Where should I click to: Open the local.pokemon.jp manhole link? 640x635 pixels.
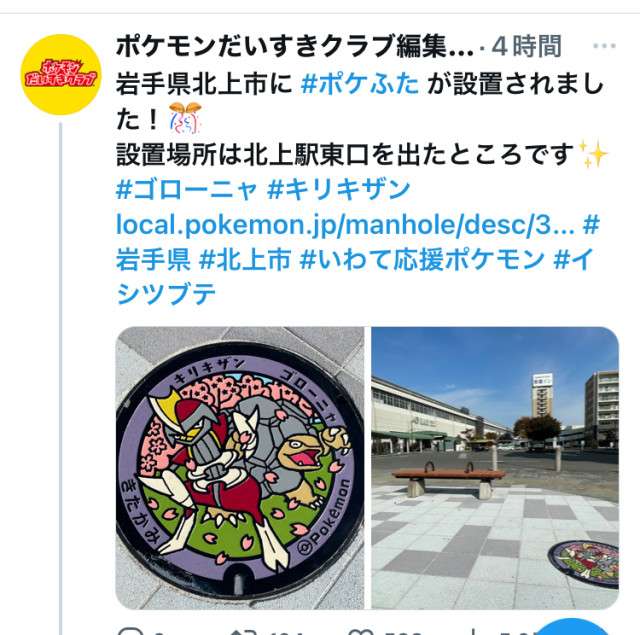pos(345,225)
